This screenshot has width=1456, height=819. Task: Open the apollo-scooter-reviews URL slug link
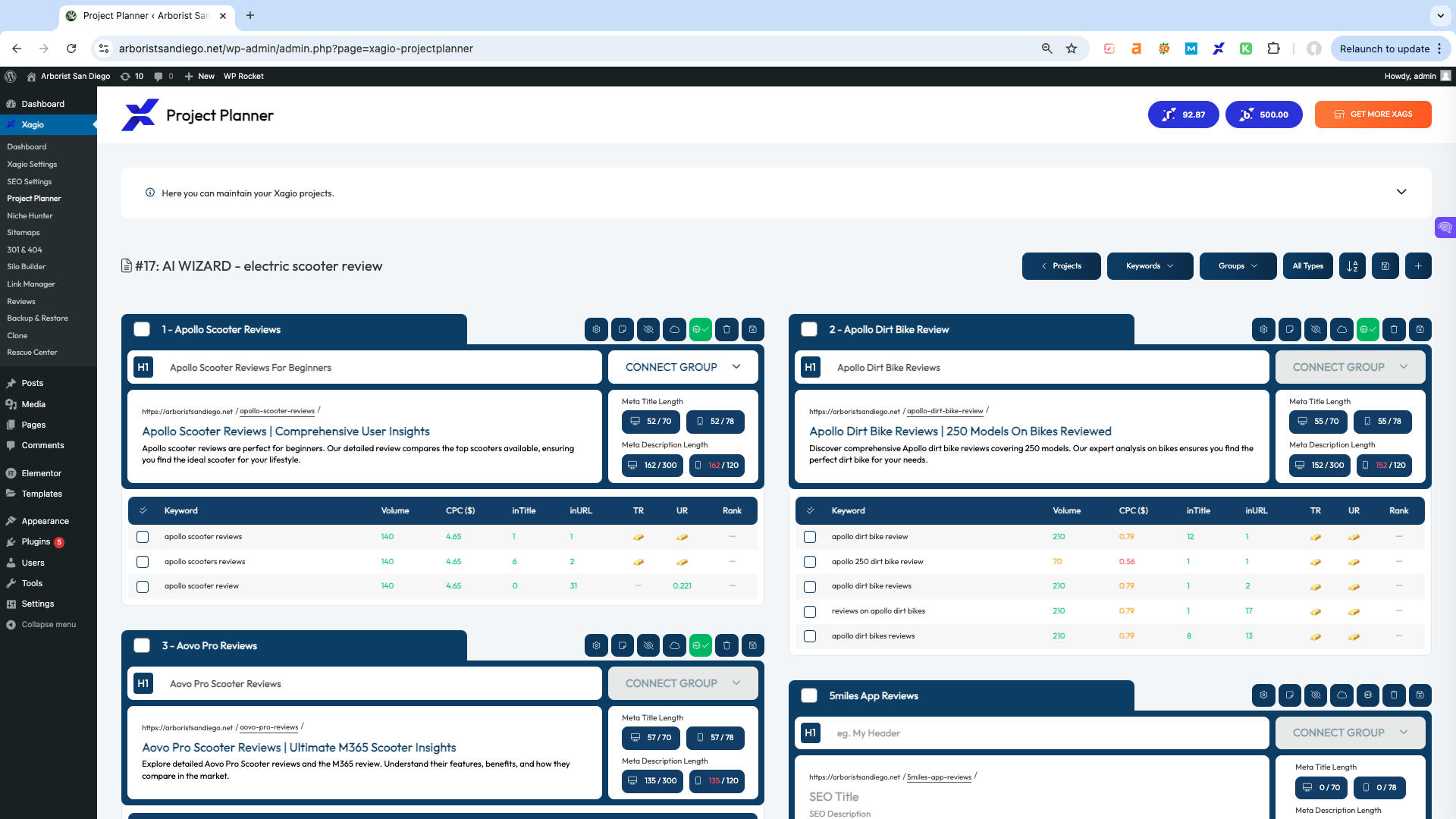pos(277,411)
